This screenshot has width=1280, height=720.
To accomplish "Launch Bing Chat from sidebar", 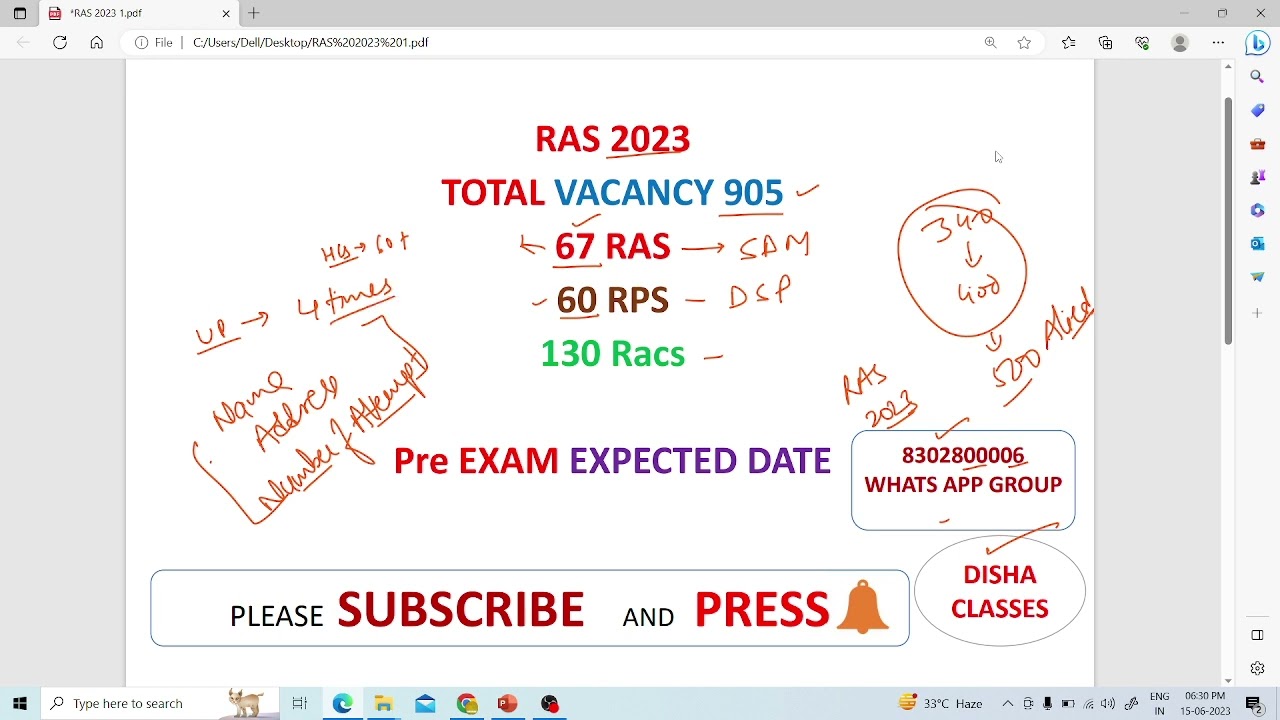I will click(1257, 43).
